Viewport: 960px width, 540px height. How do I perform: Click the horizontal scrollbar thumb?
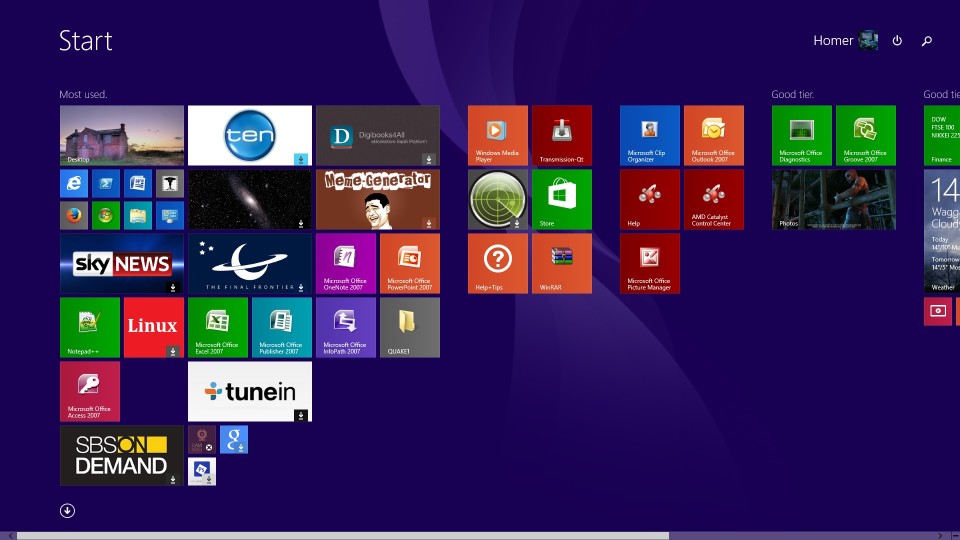coord(343,536)
